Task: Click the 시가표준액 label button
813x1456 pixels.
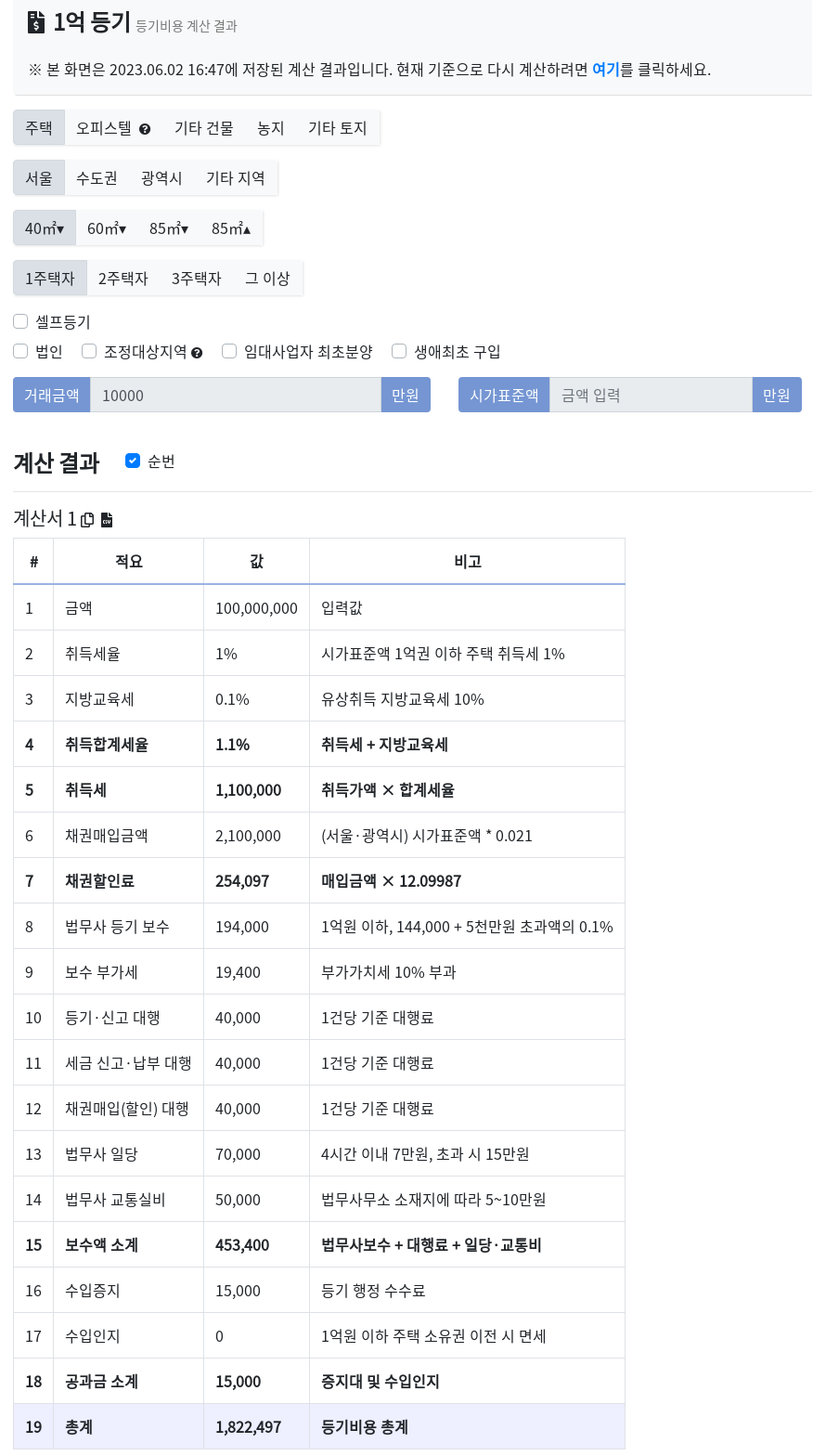Action: 504,395
